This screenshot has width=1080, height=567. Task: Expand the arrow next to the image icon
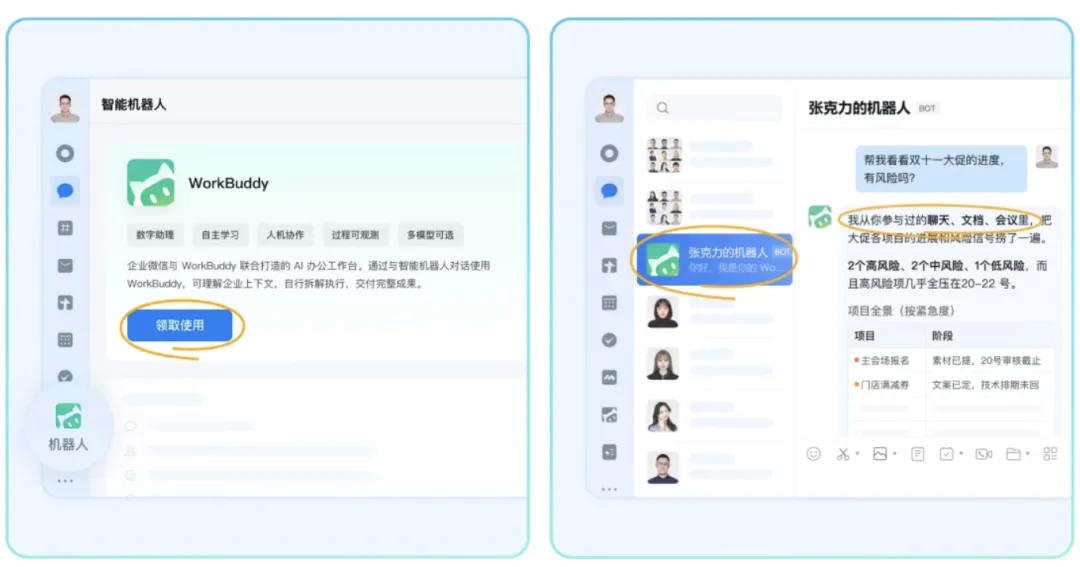tap(895, 454)
